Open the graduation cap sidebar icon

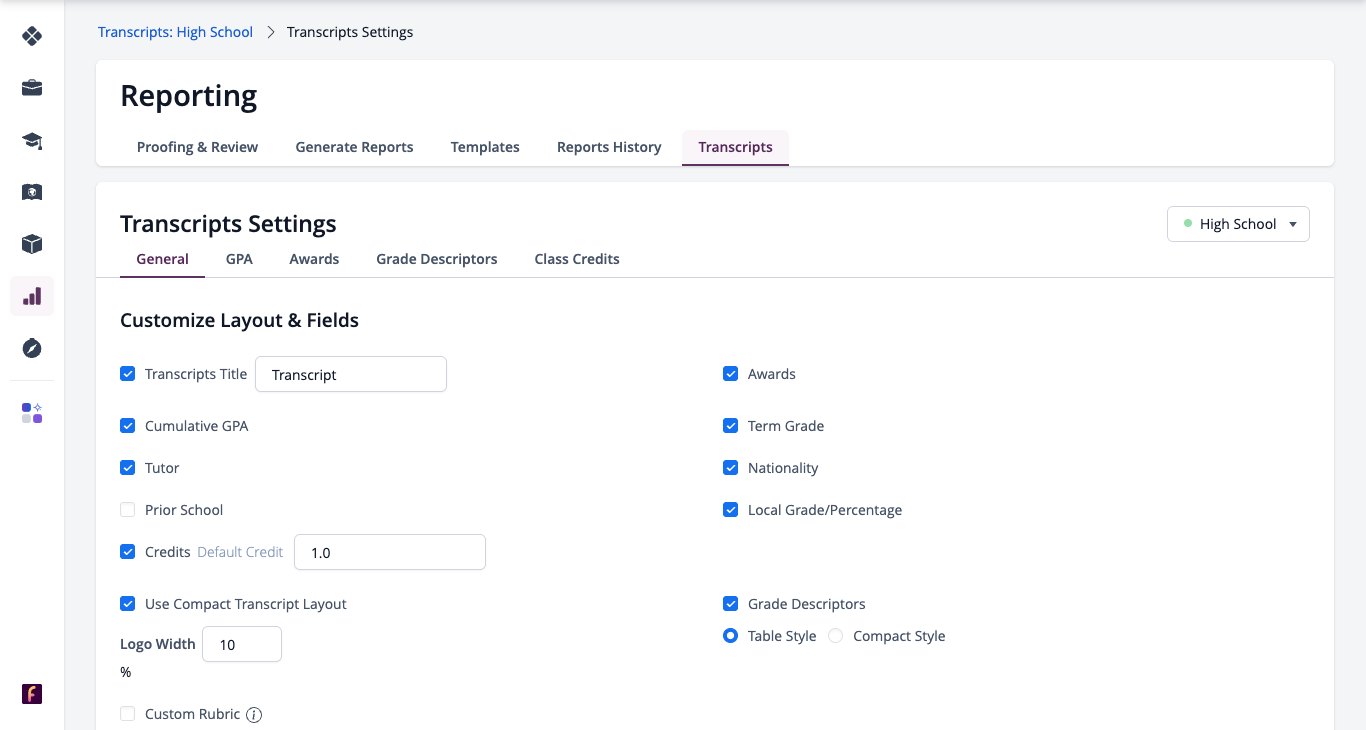32,140
